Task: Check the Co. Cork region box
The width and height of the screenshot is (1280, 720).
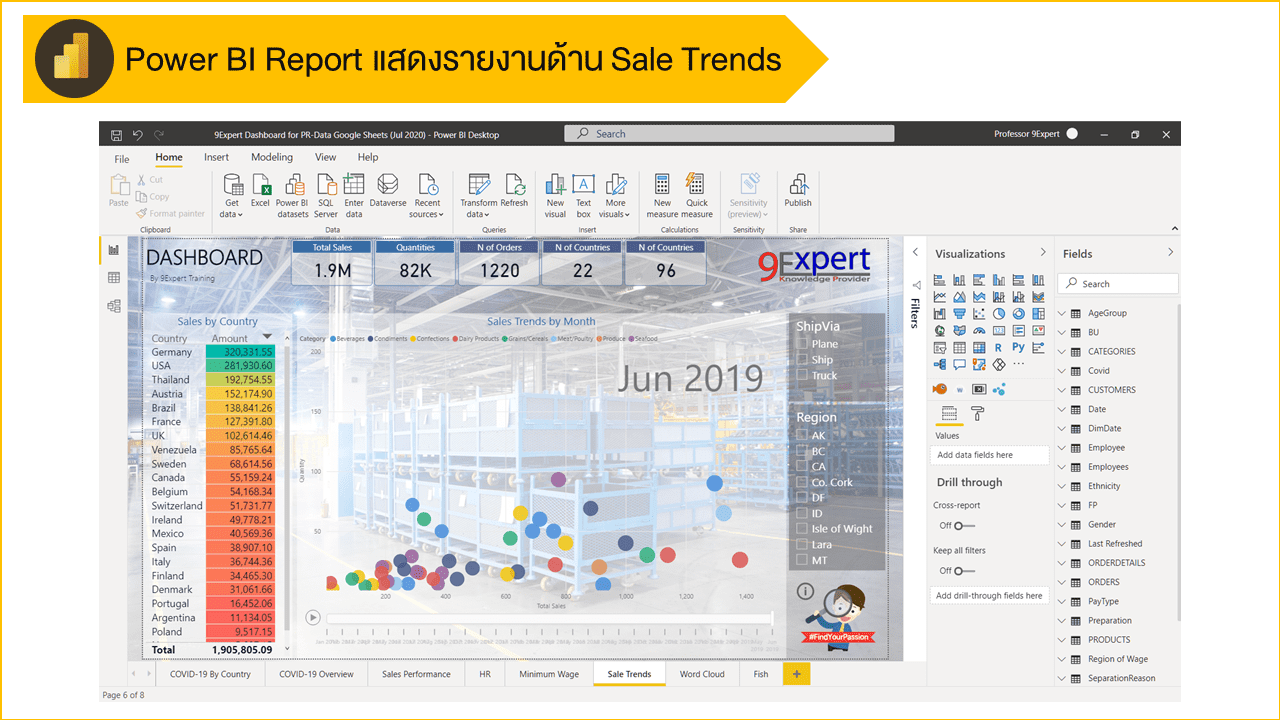Action: 802,482
